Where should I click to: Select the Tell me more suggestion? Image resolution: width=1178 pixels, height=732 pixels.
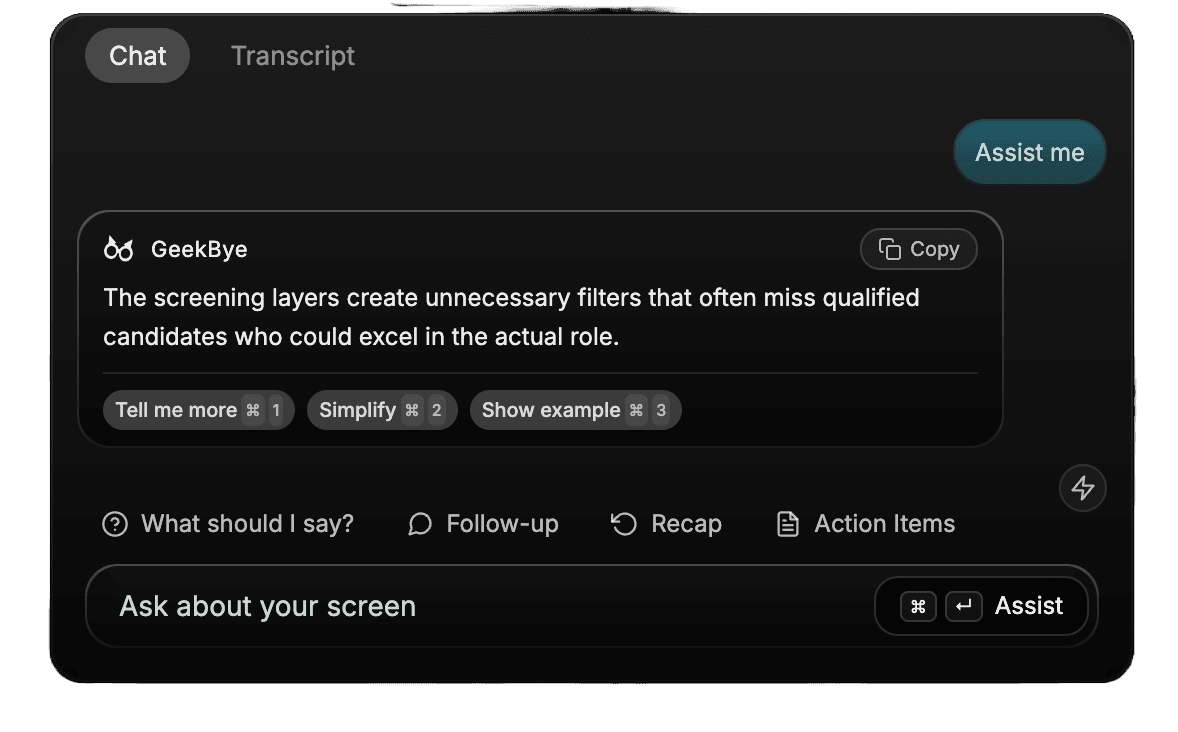click(x=198, y=409)
